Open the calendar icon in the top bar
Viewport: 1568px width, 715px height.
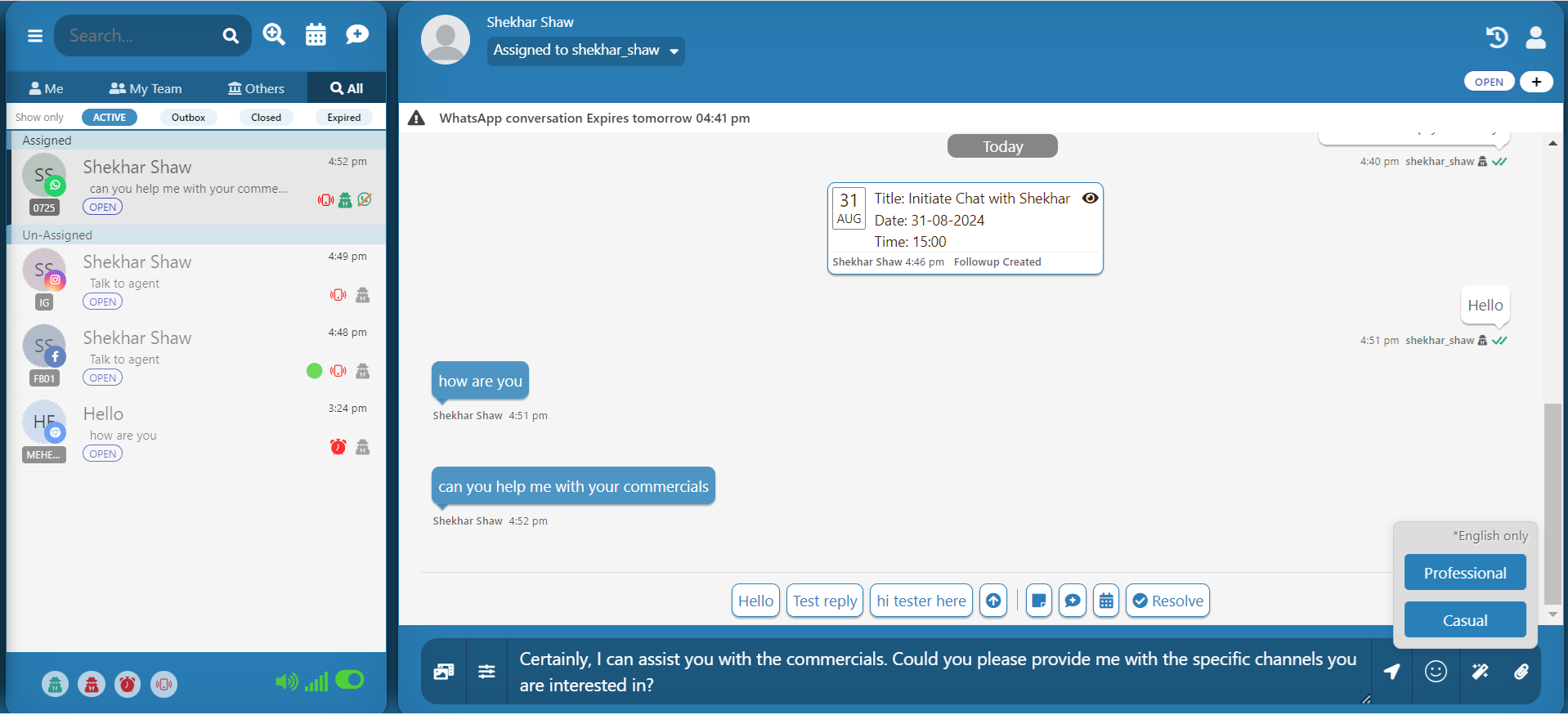point(316,34)
